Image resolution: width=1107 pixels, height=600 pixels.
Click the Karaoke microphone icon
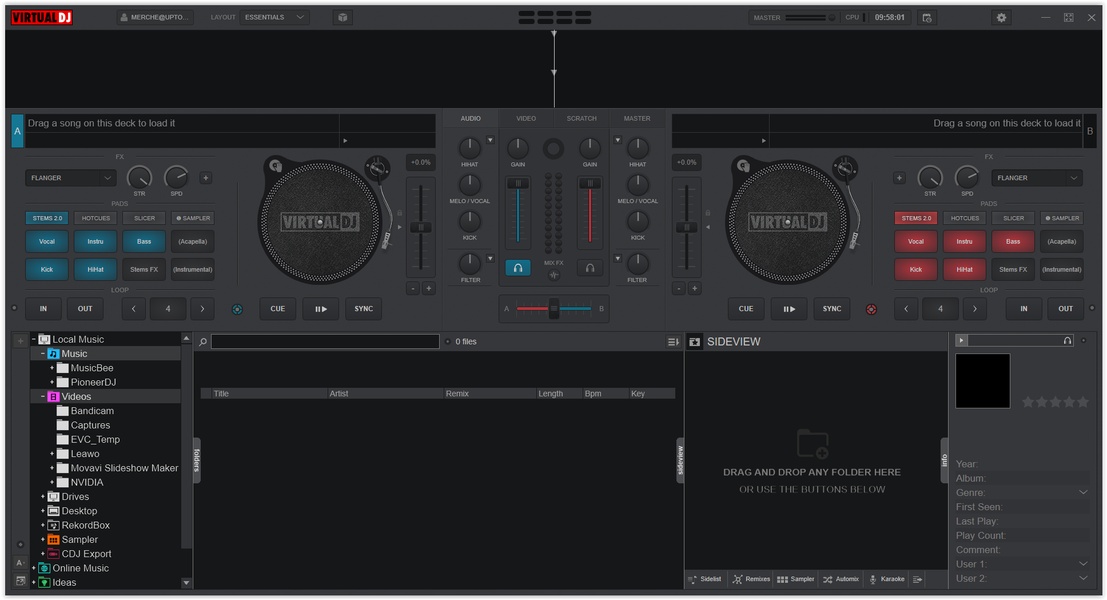point(872,579)
